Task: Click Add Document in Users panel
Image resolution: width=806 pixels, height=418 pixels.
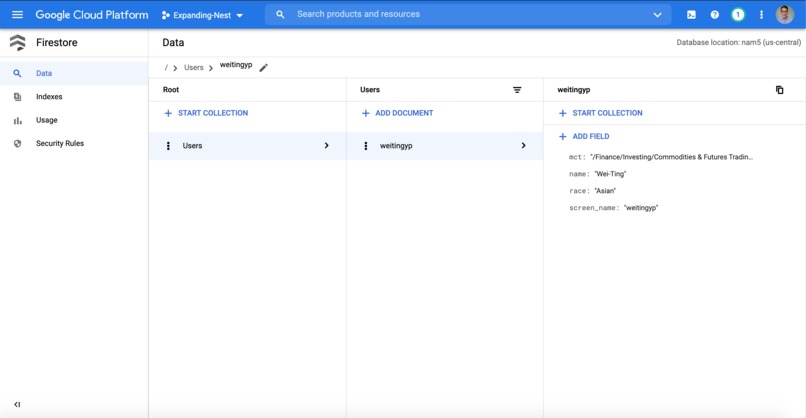Action: point(397,113)
